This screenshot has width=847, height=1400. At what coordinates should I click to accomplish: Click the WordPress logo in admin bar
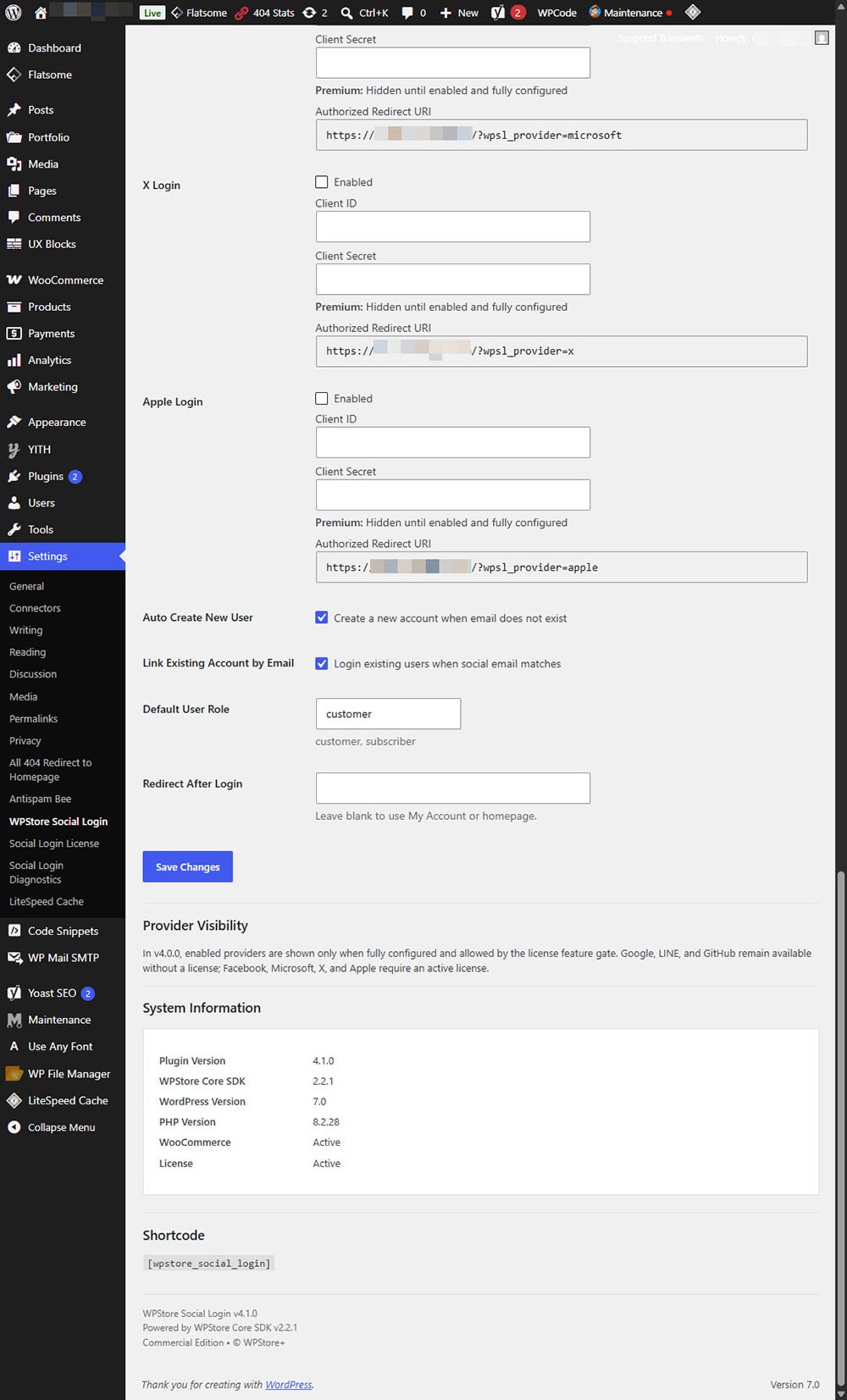[x=13, y=13]
